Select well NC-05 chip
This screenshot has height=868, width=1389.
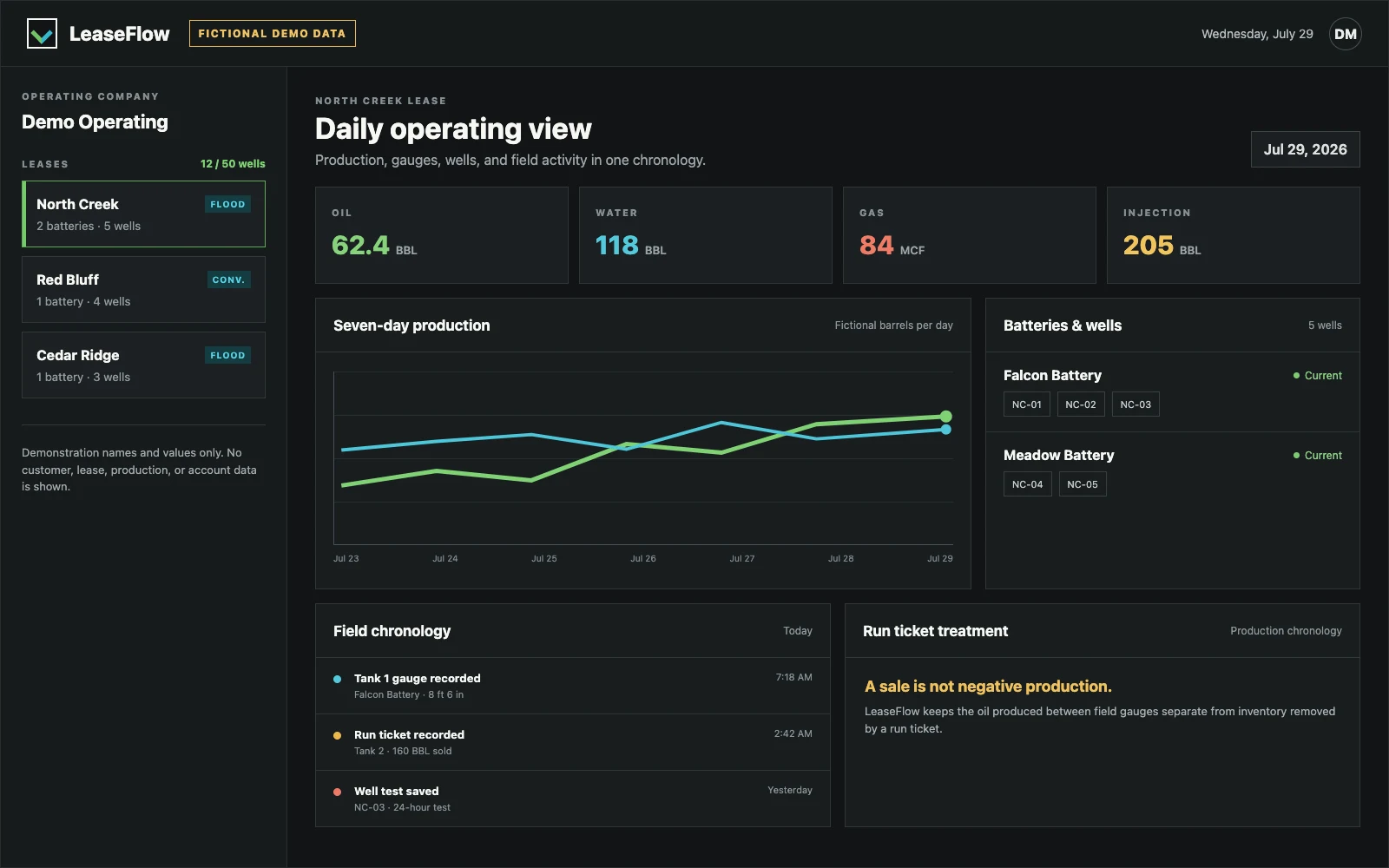[x=1083, y=484]
